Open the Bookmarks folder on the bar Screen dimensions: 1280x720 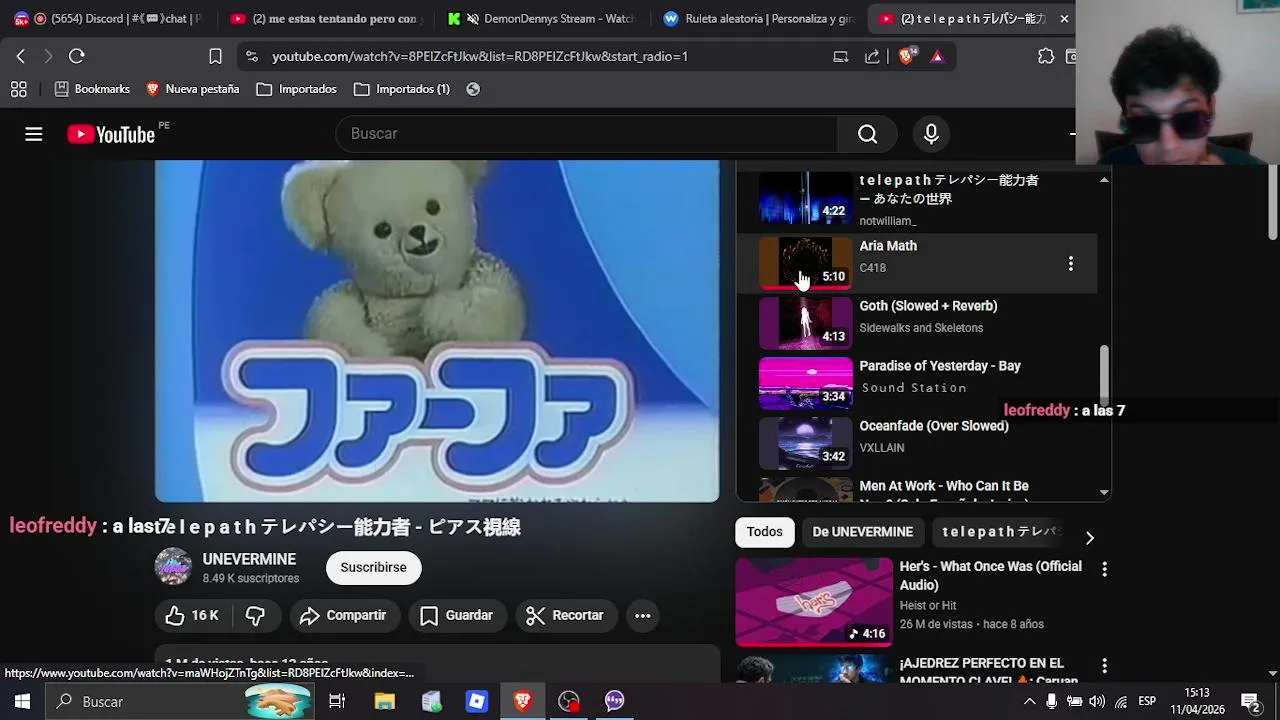coord(92,89)
